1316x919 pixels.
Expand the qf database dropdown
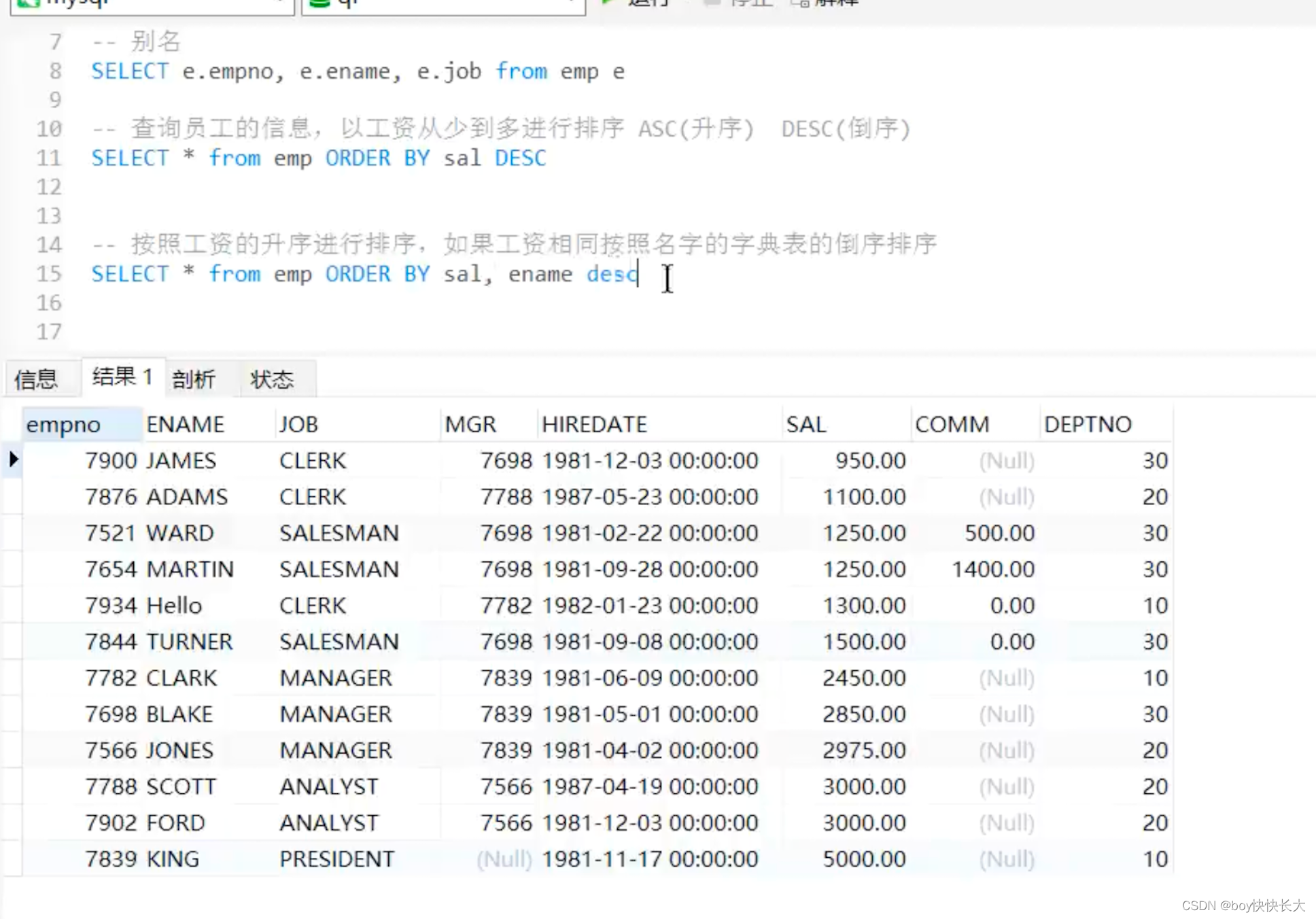(x=571, y=3)
